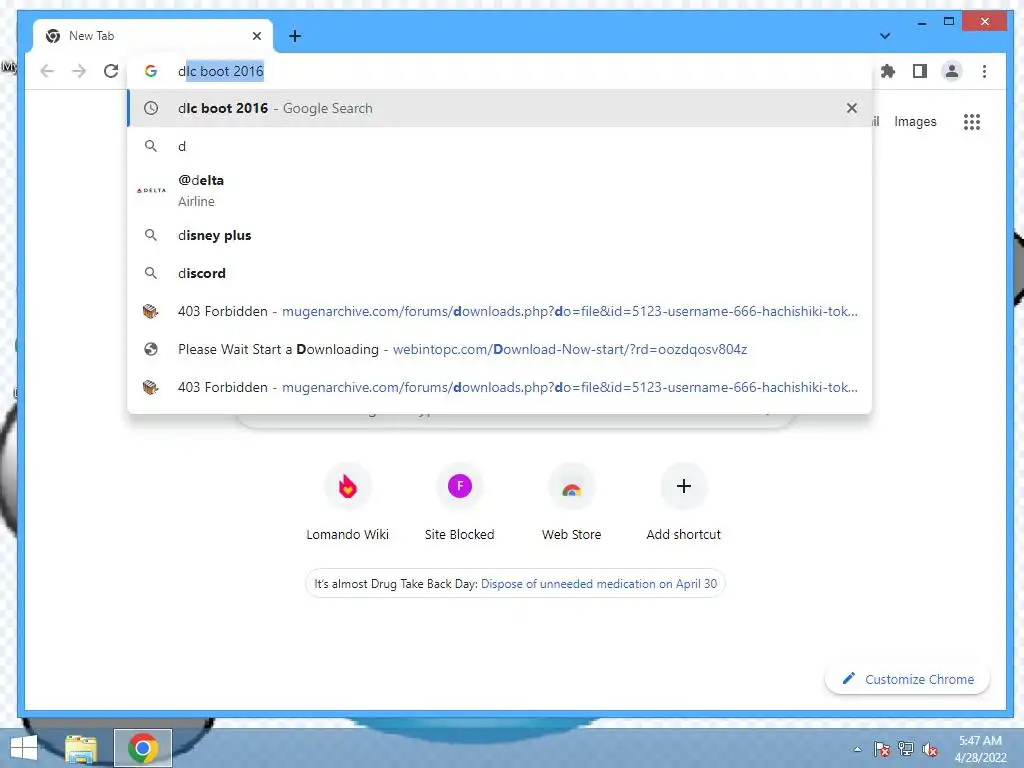Remove the dlc boot 2016 suggestion

point(852,108)
